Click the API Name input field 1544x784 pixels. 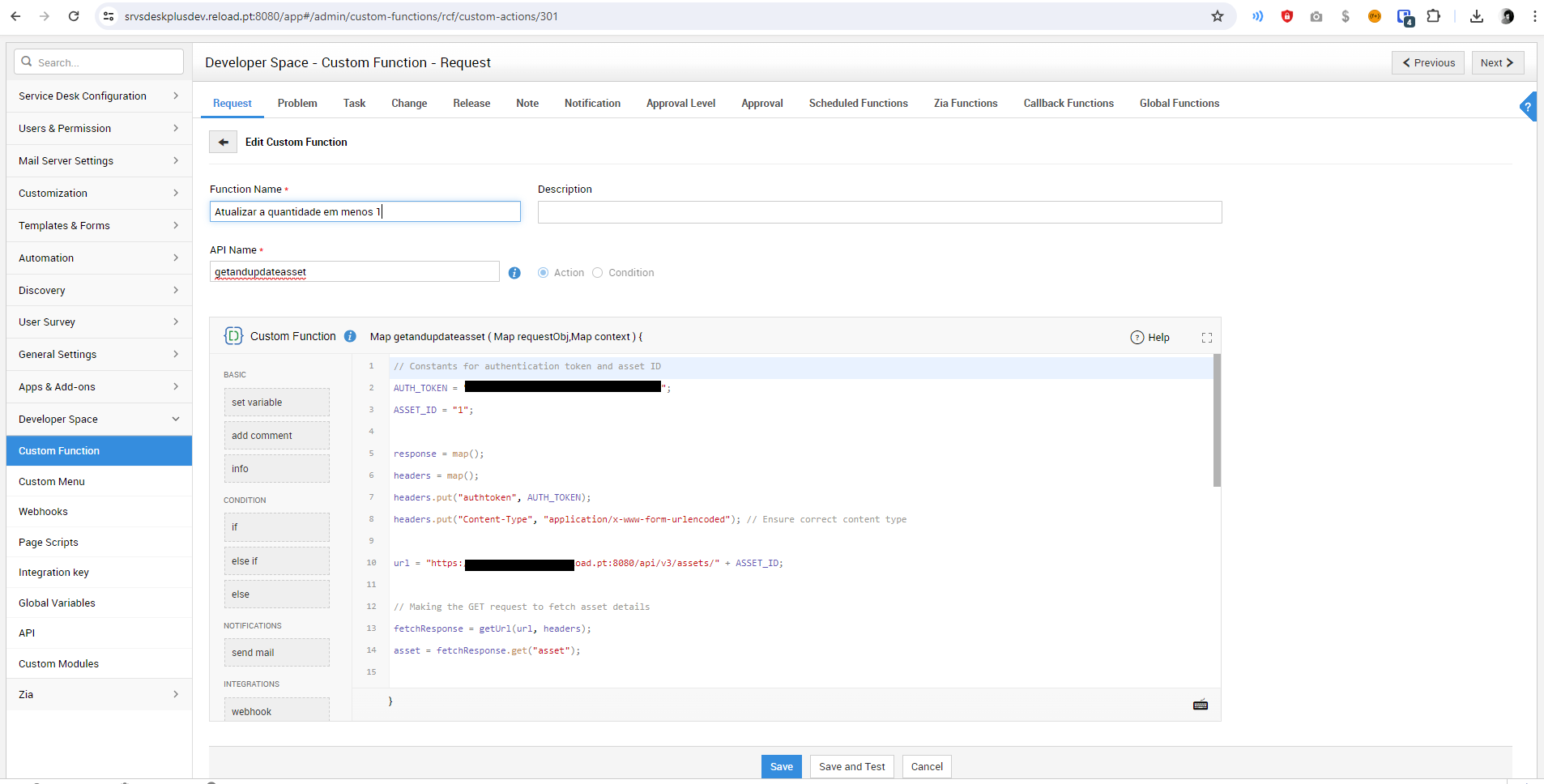pos(355,271)
